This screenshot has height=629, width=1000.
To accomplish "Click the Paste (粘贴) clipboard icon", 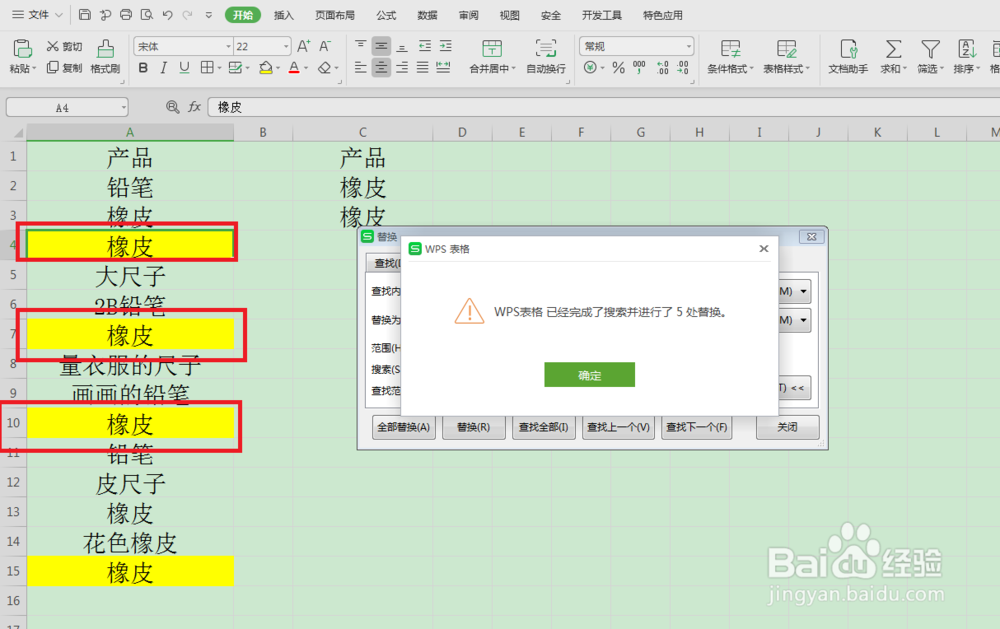I will [x=22, y=48].
